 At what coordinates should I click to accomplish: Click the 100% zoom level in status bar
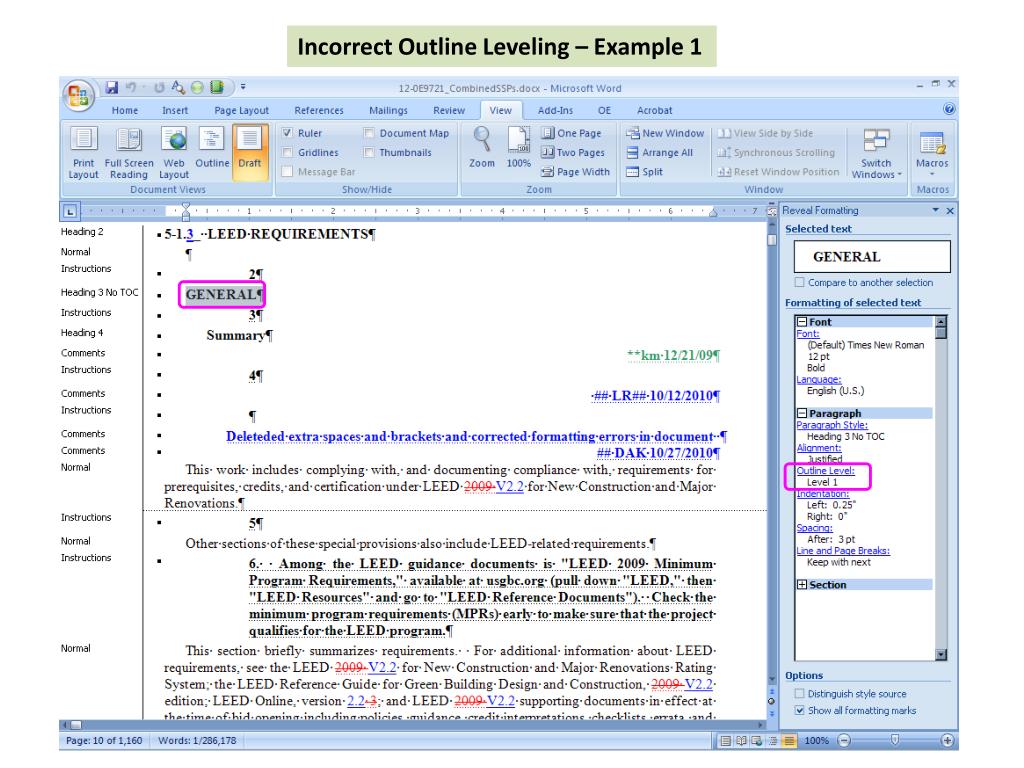click(816, 741)
